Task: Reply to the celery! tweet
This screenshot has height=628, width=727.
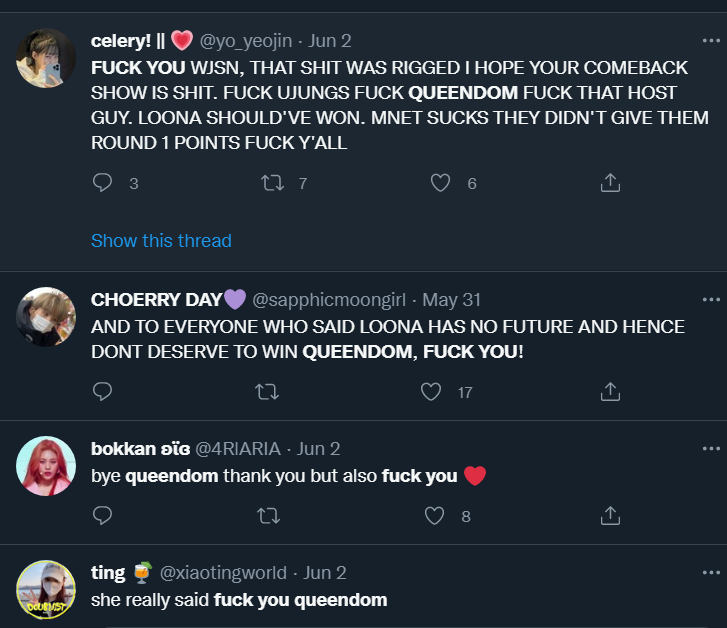Action: [102, 183]
